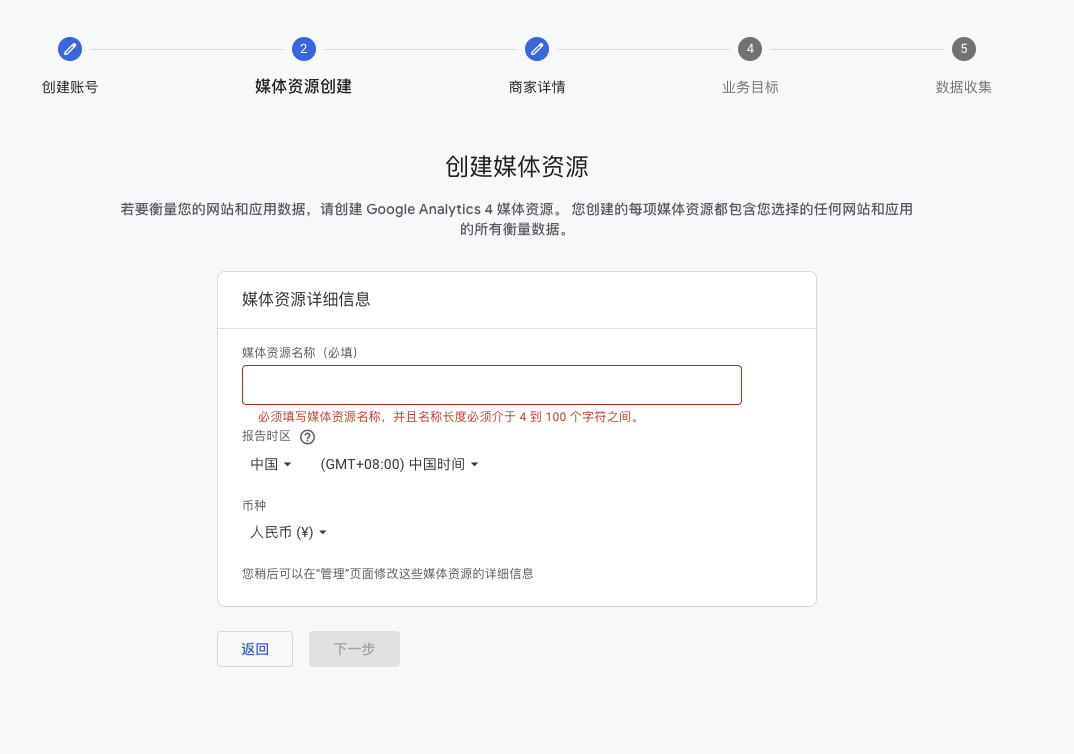Click the 数据收集 step label
The width and height of the screenshot is (1074, 754).
click(x=963, y=87)
